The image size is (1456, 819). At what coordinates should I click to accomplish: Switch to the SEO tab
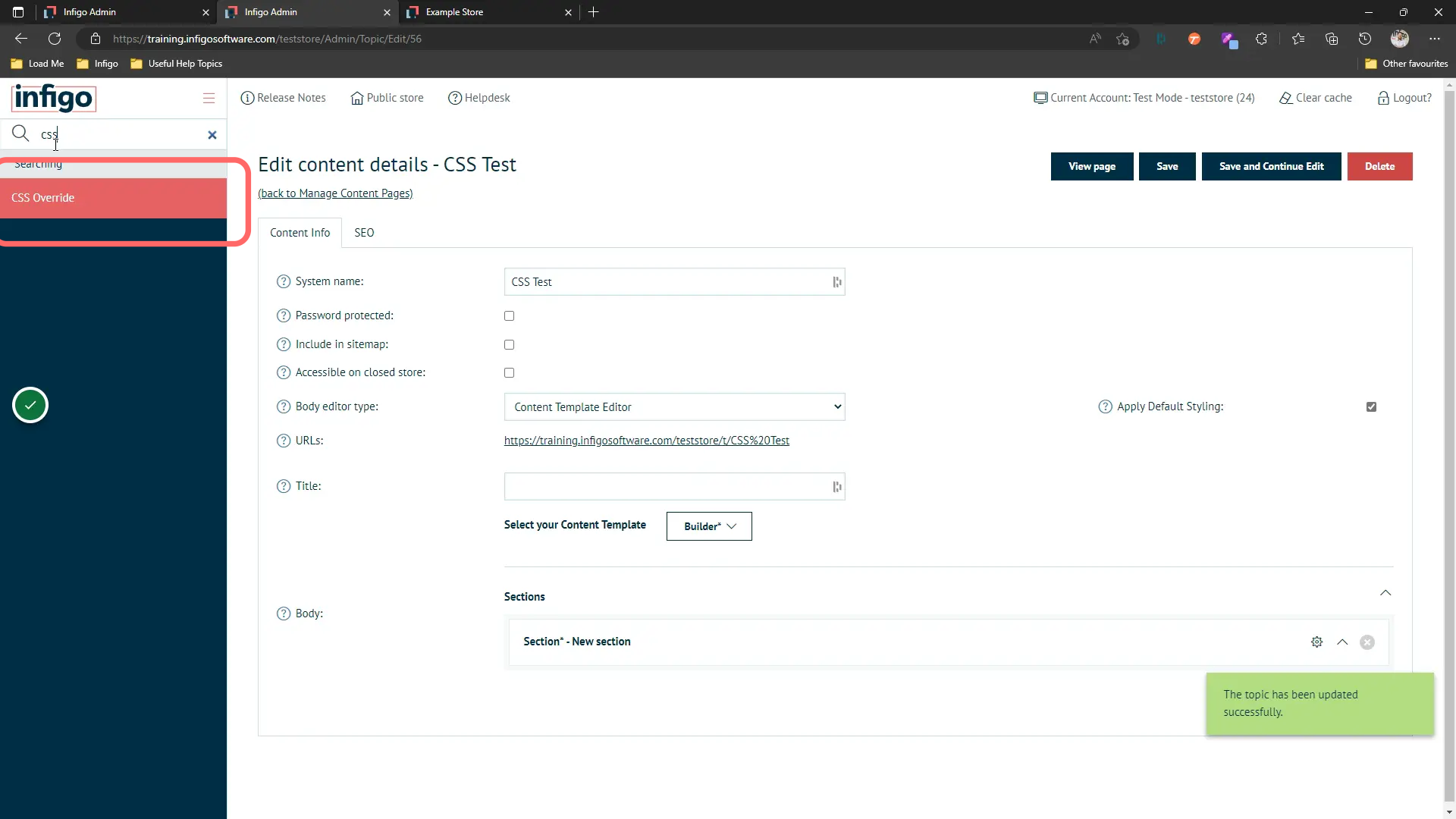click(x=364, y=233)
